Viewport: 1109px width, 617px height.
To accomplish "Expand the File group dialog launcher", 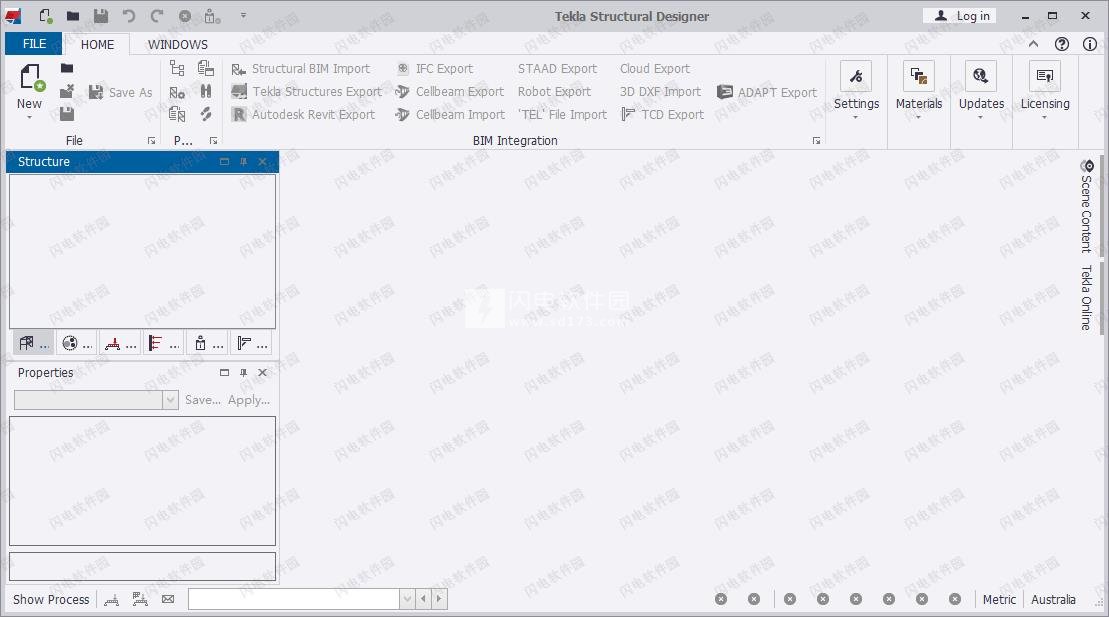I will pos(151,141).
